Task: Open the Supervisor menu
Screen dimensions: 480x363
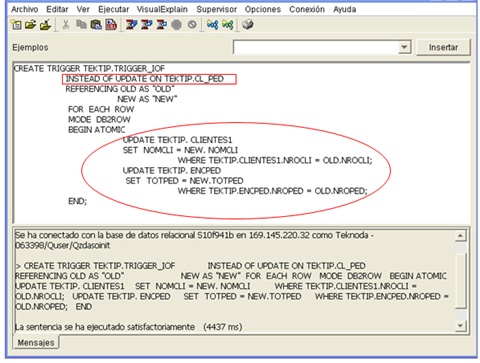Action: pos(217,9)
